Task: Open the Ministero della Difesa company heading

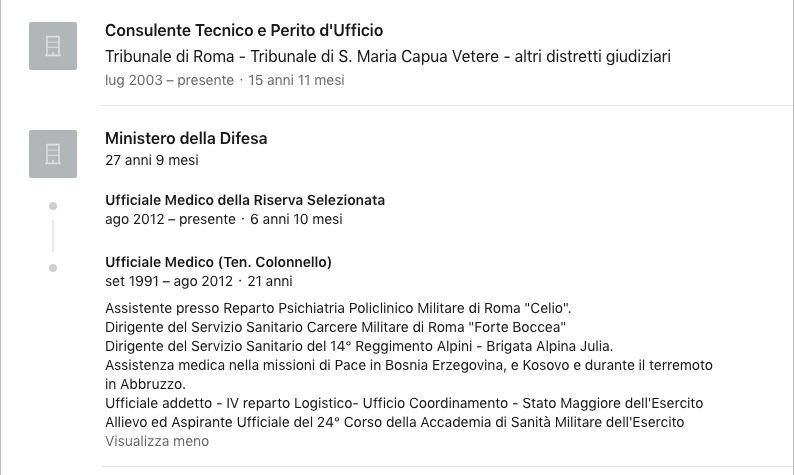Action: tap(186, 138)
